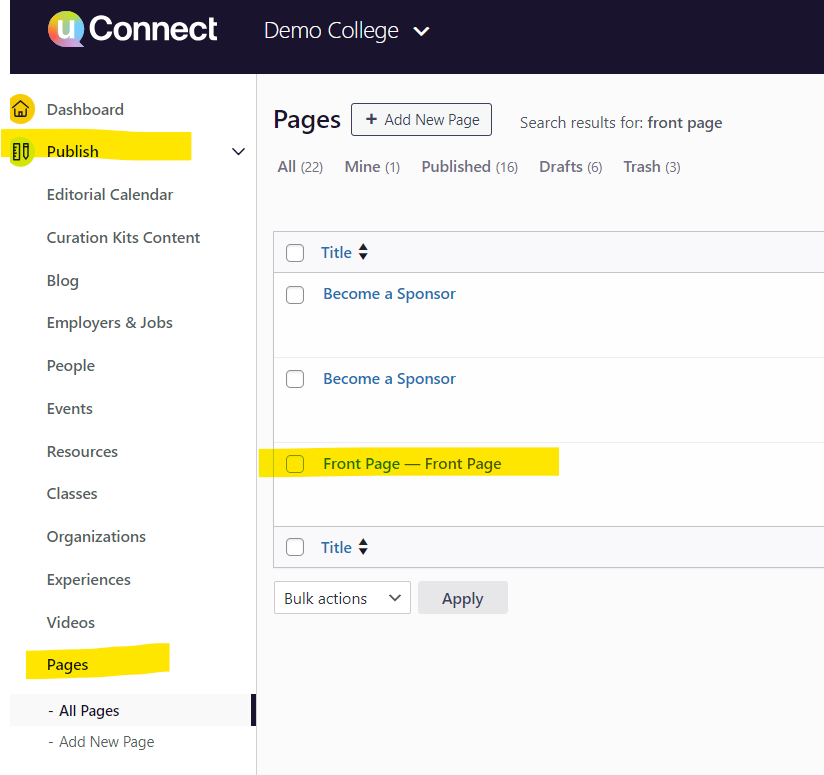Toggle select-all checkbox in bottom Title row
Image resolution: width=824 pixels, height=775 pixels.
tap(295, 547)
